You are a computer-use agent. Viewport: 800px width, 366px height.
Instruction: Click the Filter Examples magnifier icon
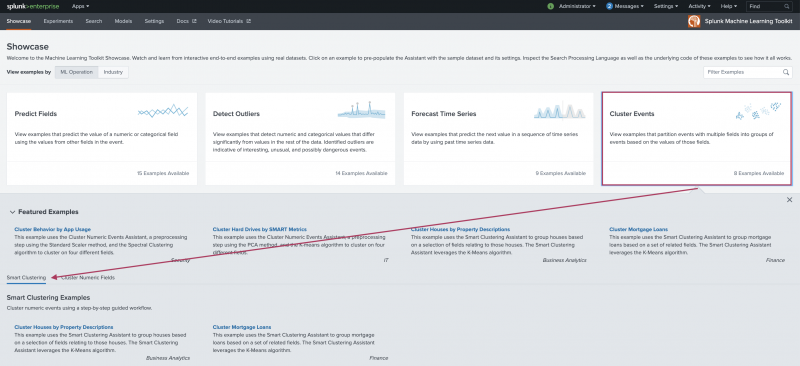786,72
